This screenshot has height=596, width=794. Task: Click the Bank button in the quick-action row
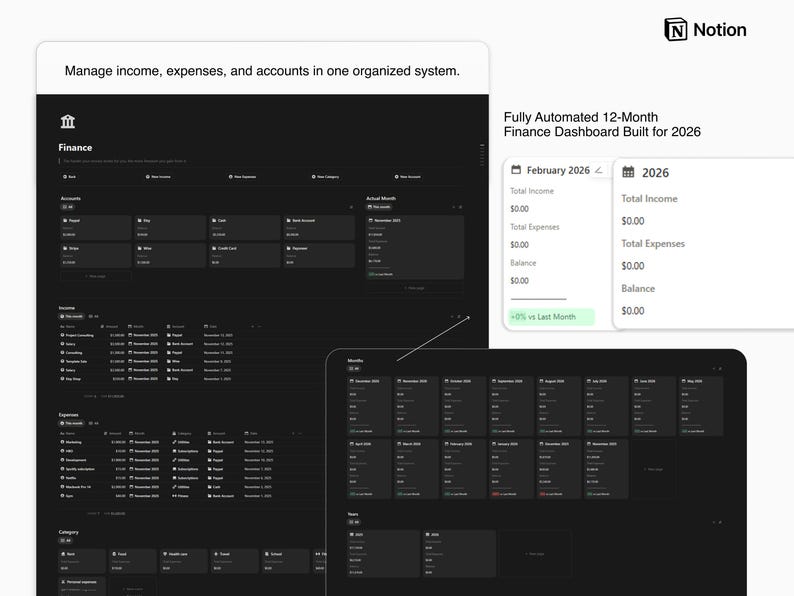point(69,177)
